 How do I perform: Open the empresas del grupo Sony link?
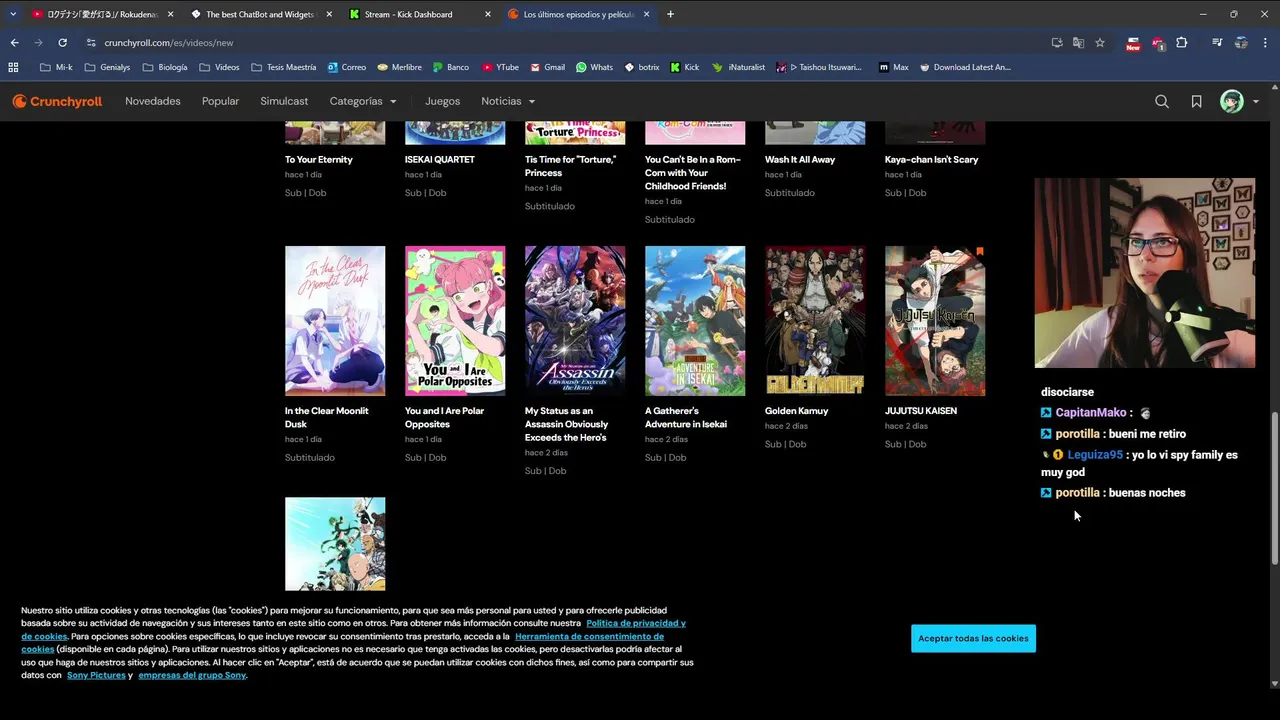pos(192,675)
